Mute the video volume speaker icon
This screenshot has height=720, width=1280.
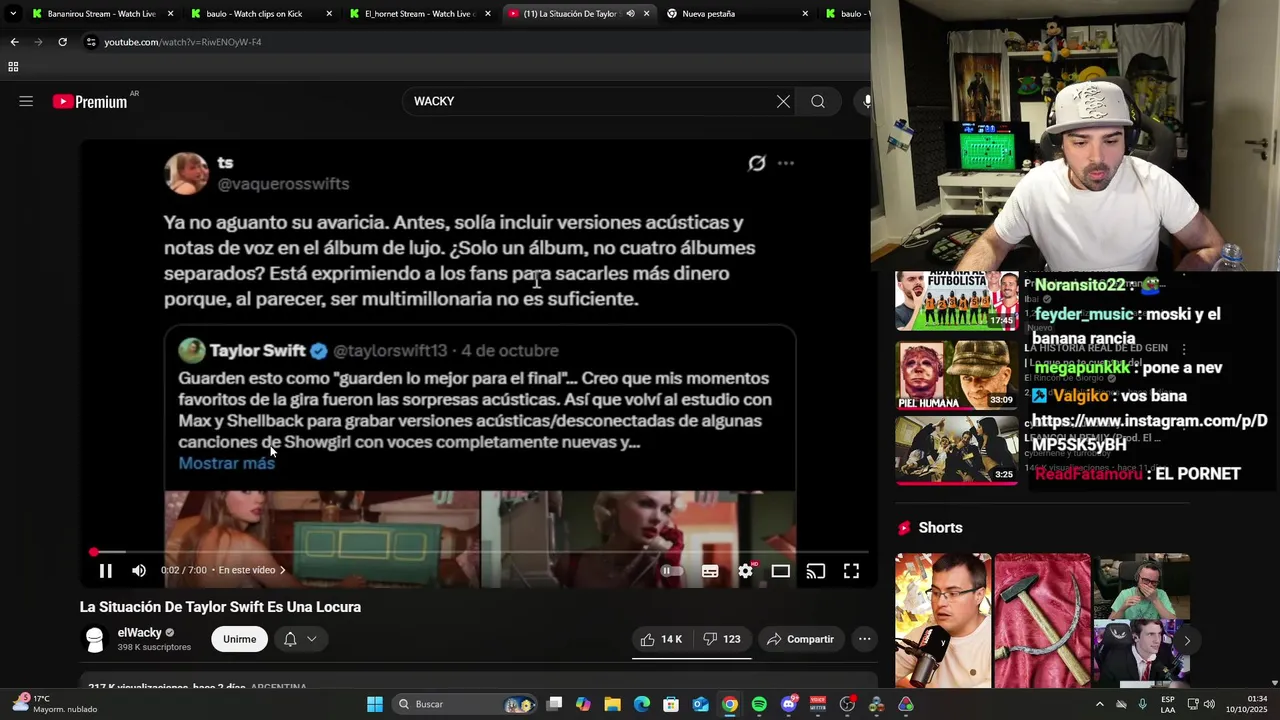pos(139,571)
